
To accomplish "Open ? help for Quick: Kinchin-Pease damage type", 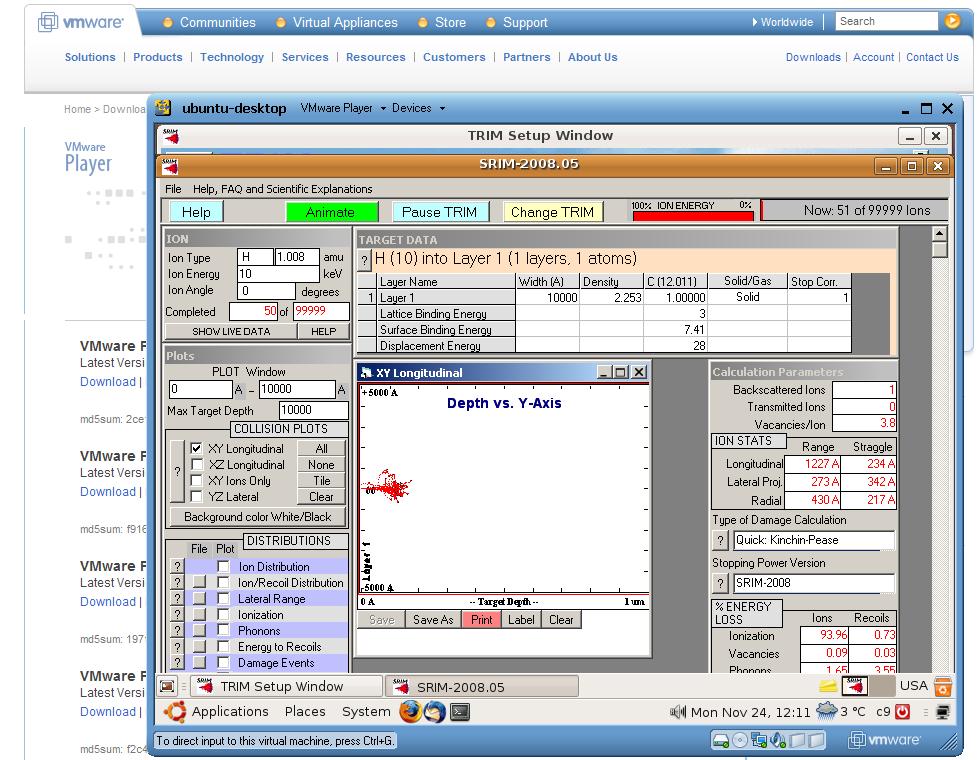I will tap(720, 540).
